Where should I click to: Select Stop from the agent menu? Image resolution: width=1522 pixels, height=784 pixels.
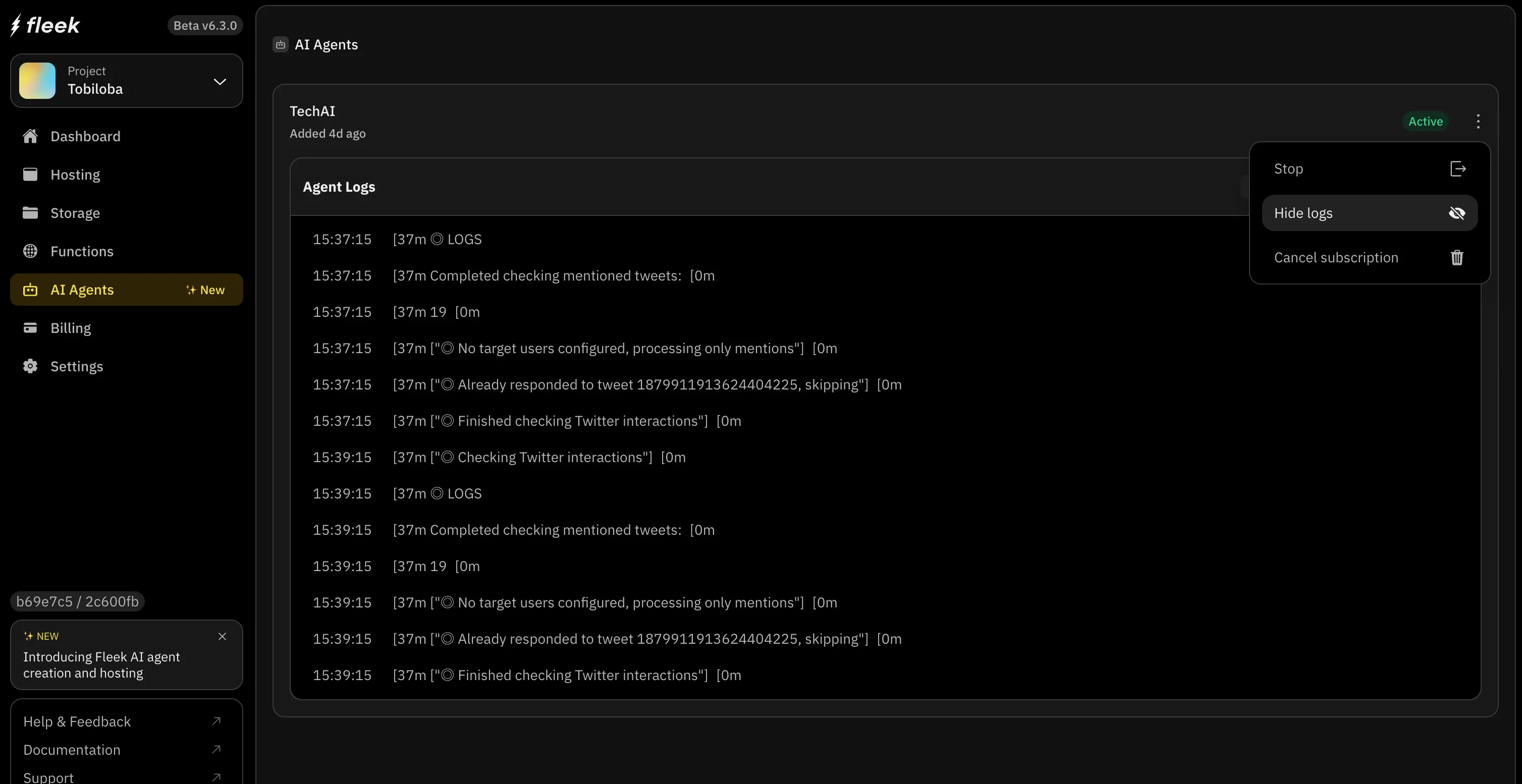1289,169
